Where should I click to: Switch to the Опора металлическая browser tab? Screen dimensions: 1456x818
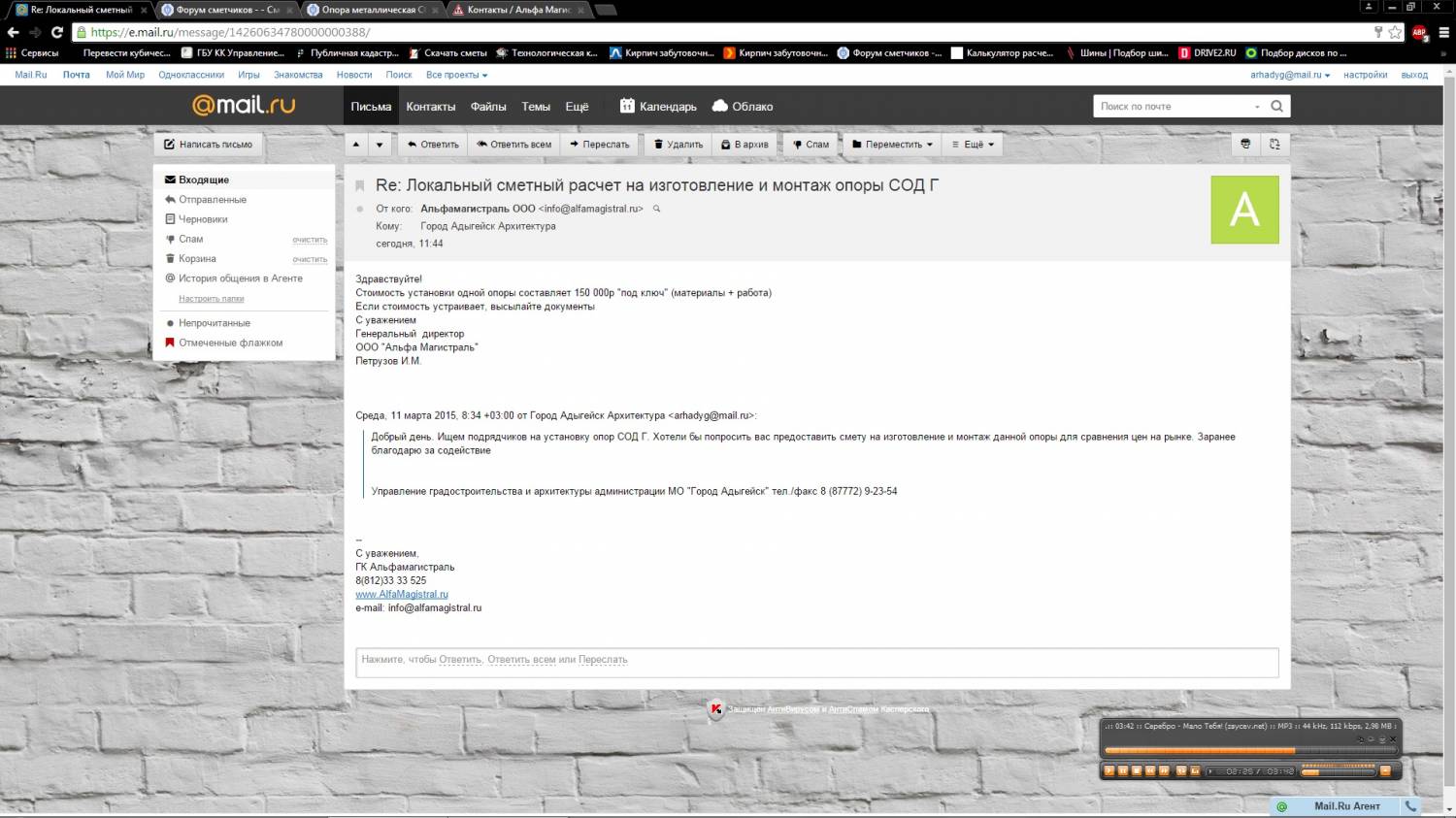click(x=371, y=10)
